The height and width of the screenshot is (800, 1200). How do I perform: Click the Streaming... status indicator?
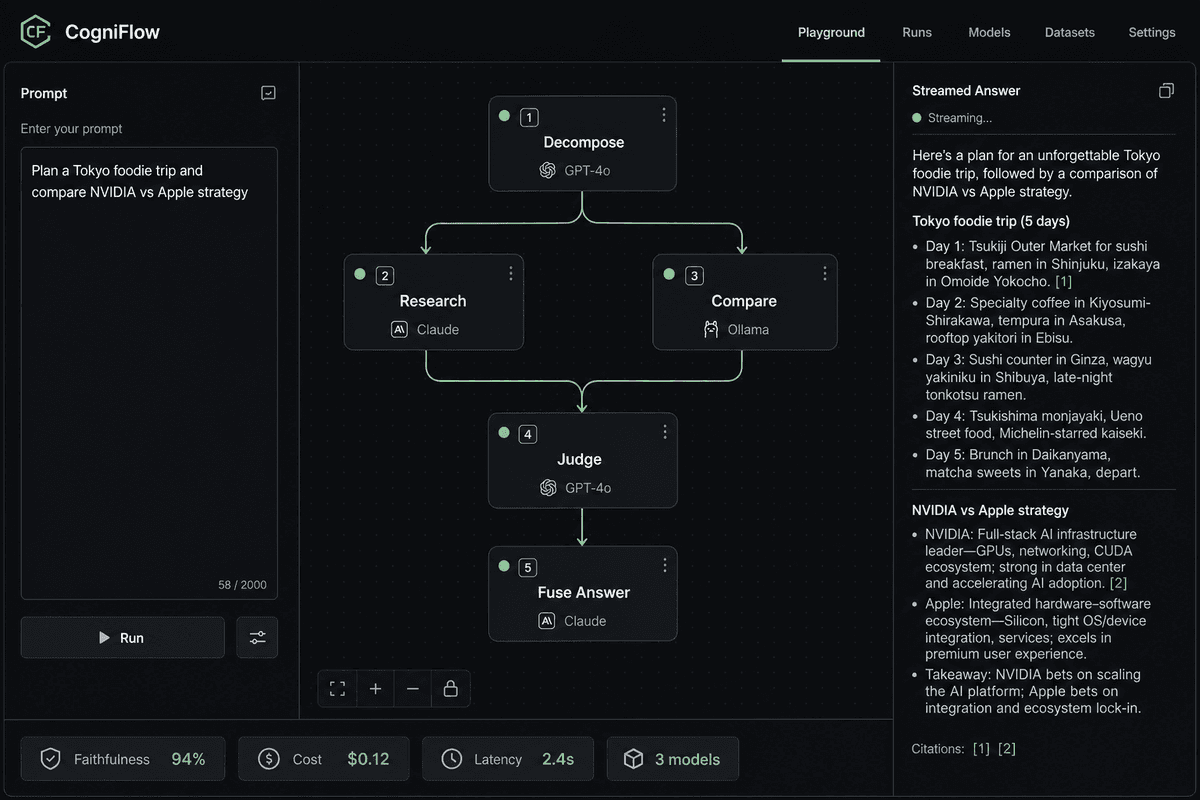[x=952, y=118]
